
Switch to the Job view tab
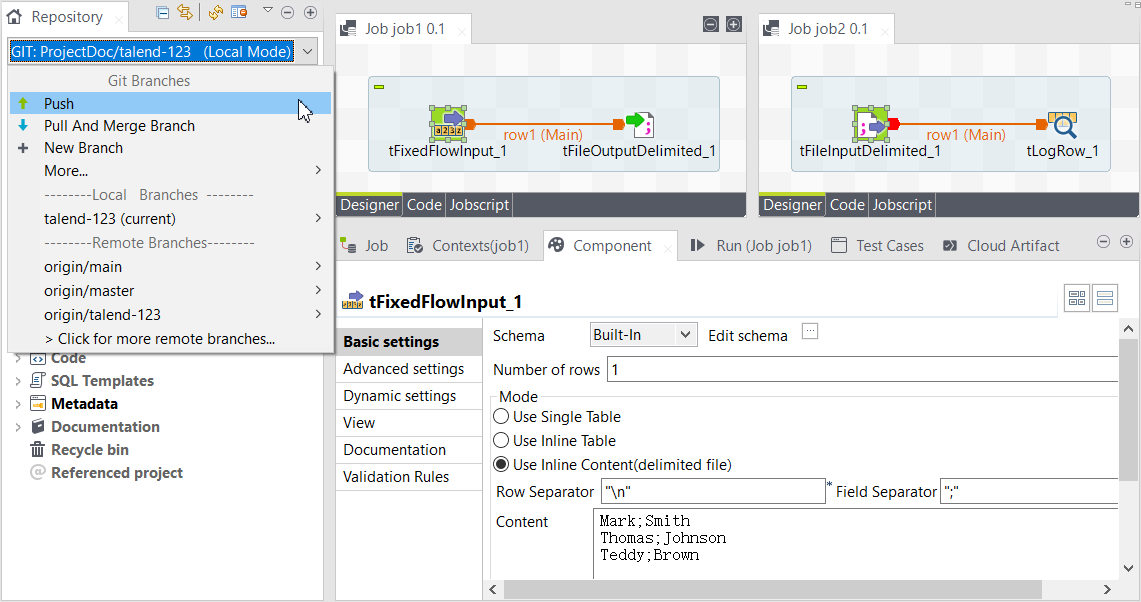(x=365, y=246)
